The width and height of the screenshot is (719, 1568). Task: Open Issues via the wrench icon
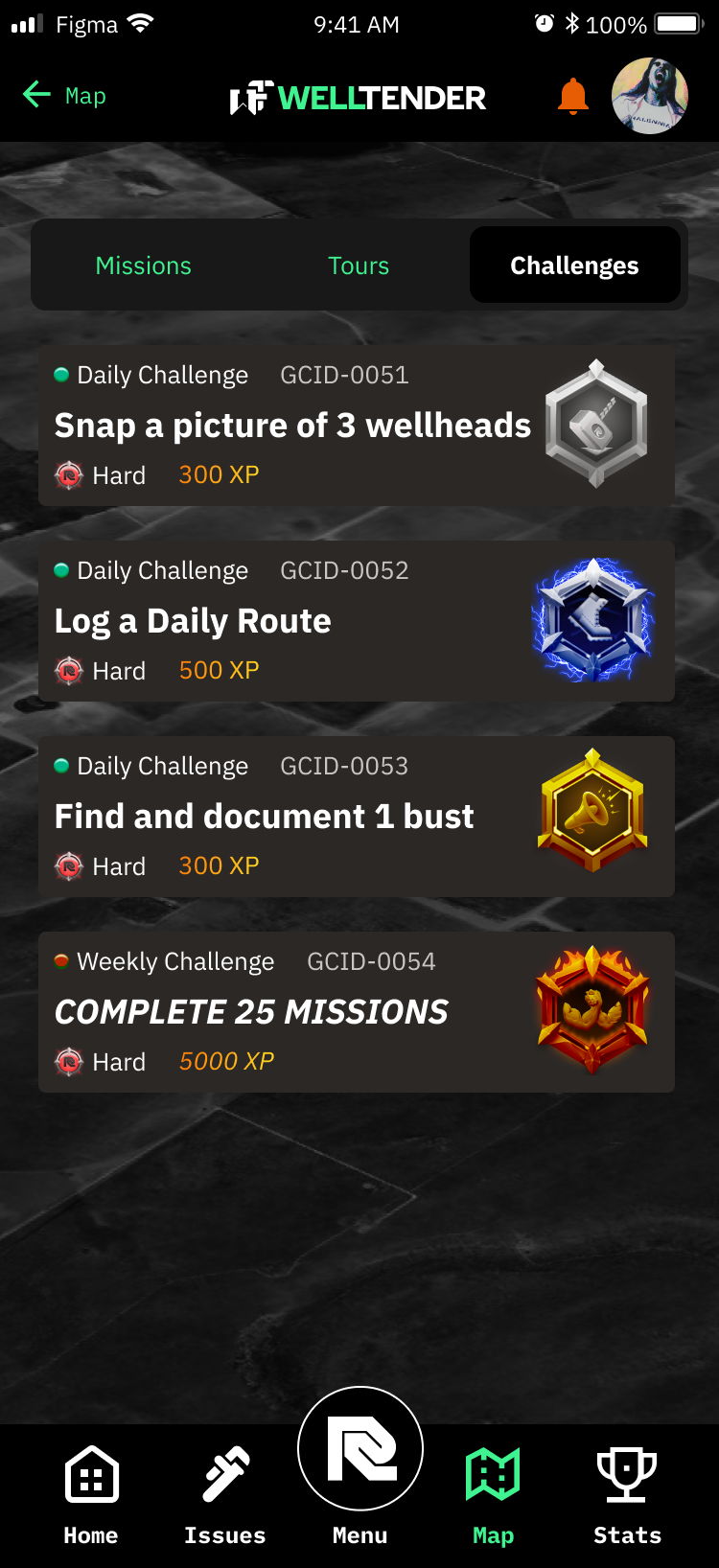225,1474
